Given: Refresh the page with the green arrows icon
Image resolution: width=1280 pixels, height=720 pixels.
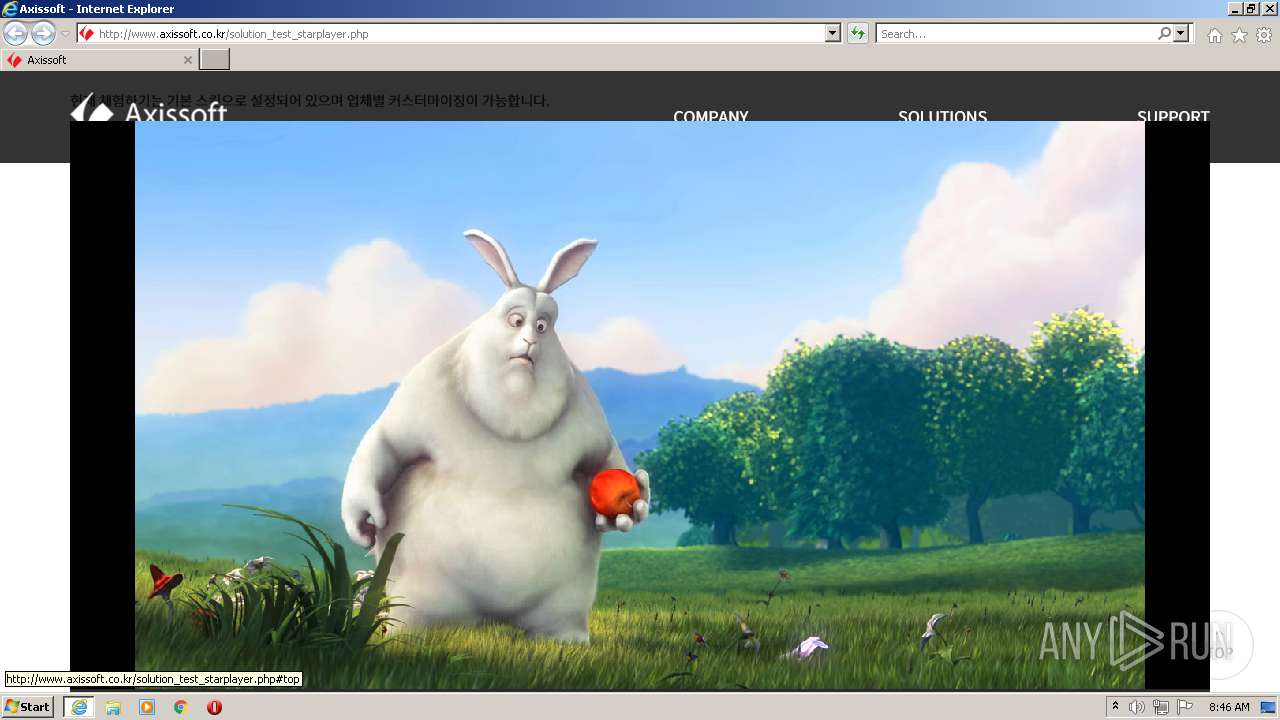Looking at the screenshot, I should (858, 33).
